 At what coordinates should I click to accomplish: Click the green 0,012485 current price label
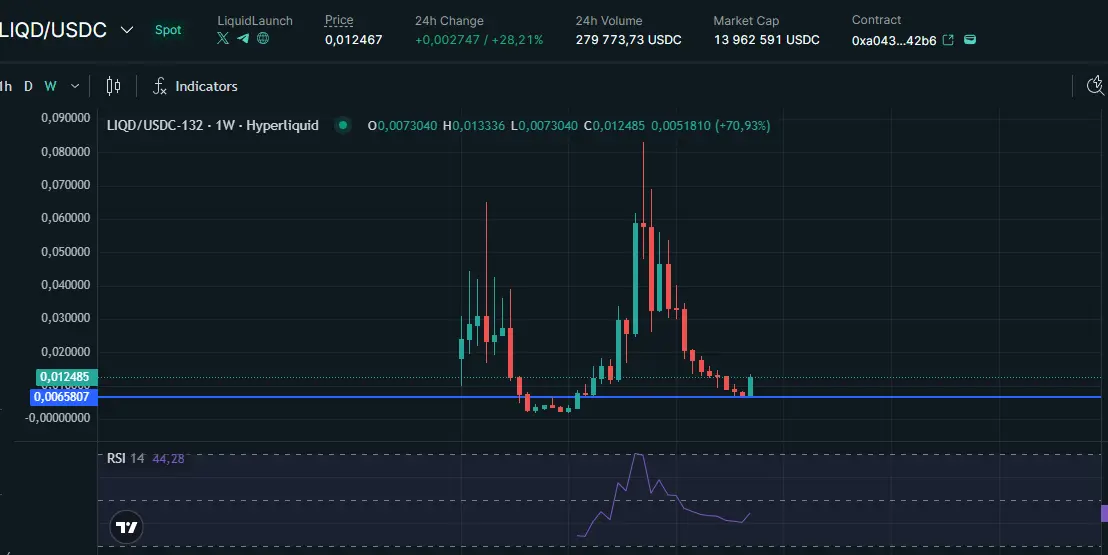point(66,377)
